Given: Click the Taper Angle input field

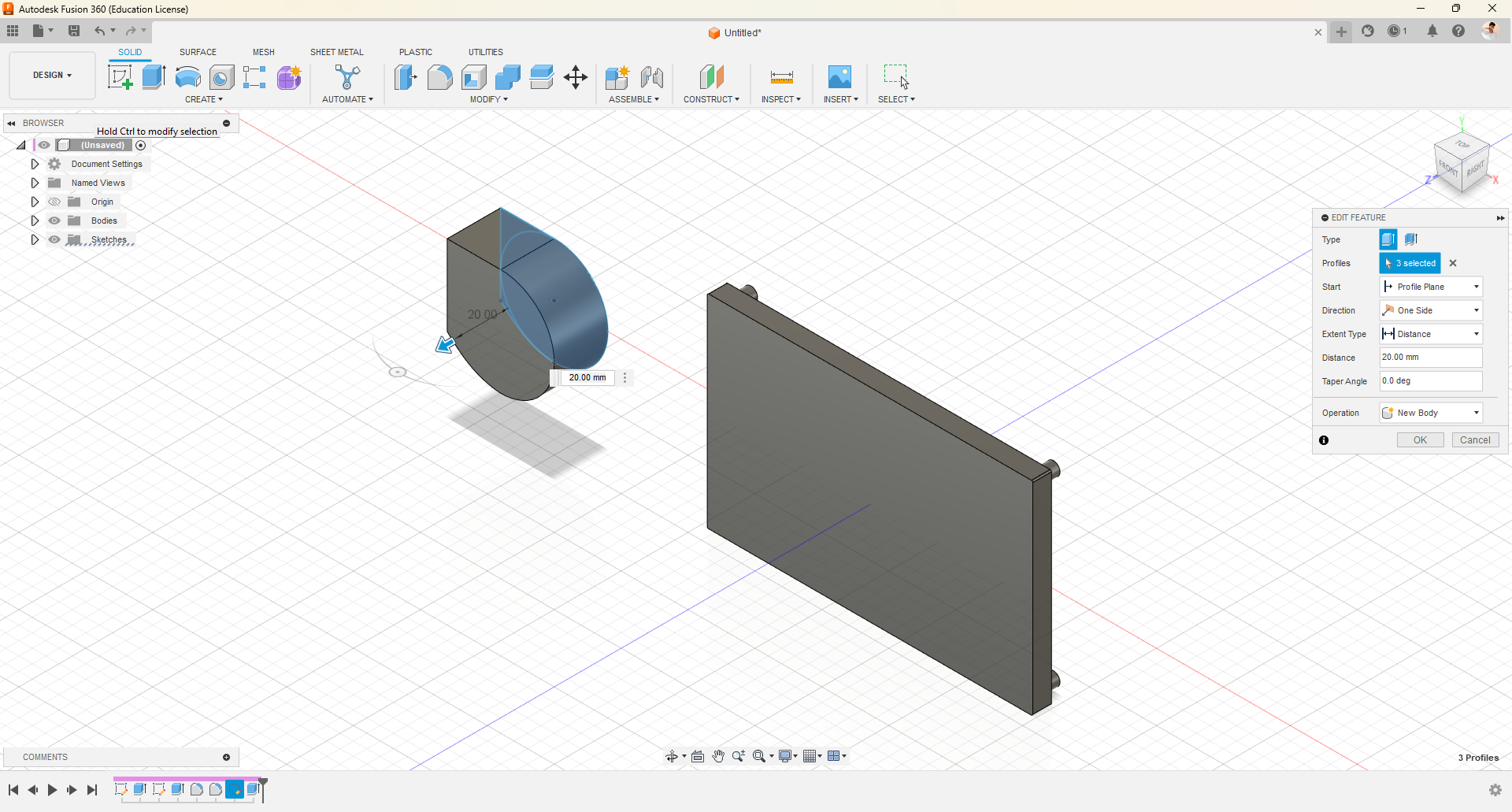Looking at the screenshot, I should coord(1431,381).
